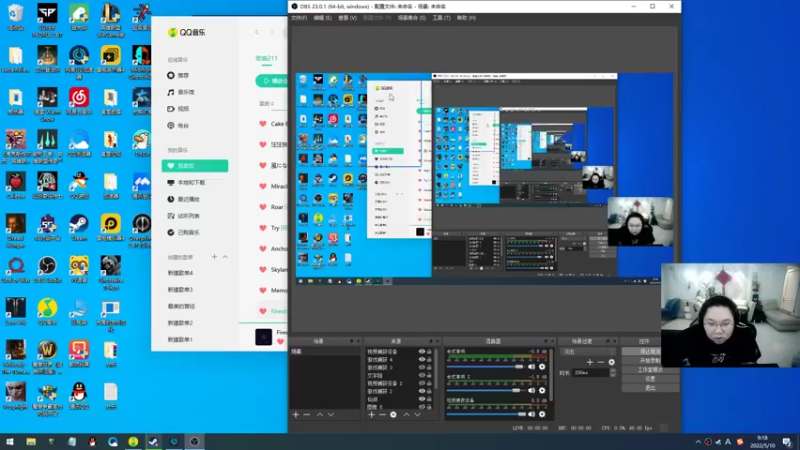Image resolution: width=800 pixels, height=450 pixels.
Task: Move scene down in Scenes panel
Action: point(331,415)
